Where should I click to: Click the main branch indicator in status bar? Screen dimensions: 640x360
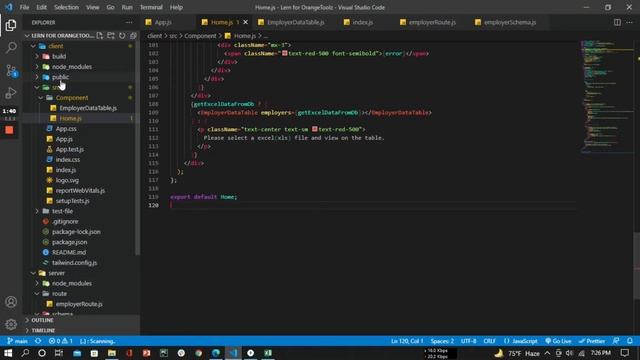coord(18,341)
